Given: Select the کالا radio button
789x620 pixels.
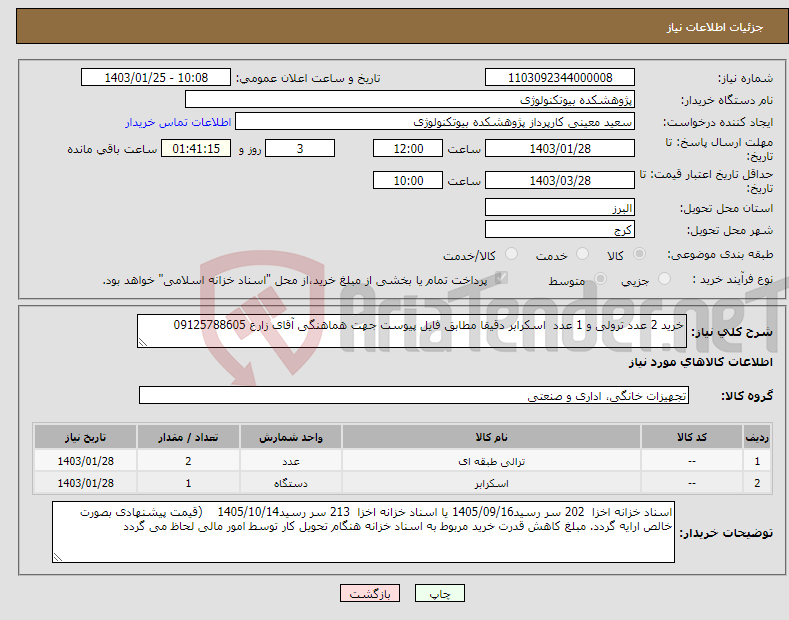Looking at the screenshot, I should (639, 254).
